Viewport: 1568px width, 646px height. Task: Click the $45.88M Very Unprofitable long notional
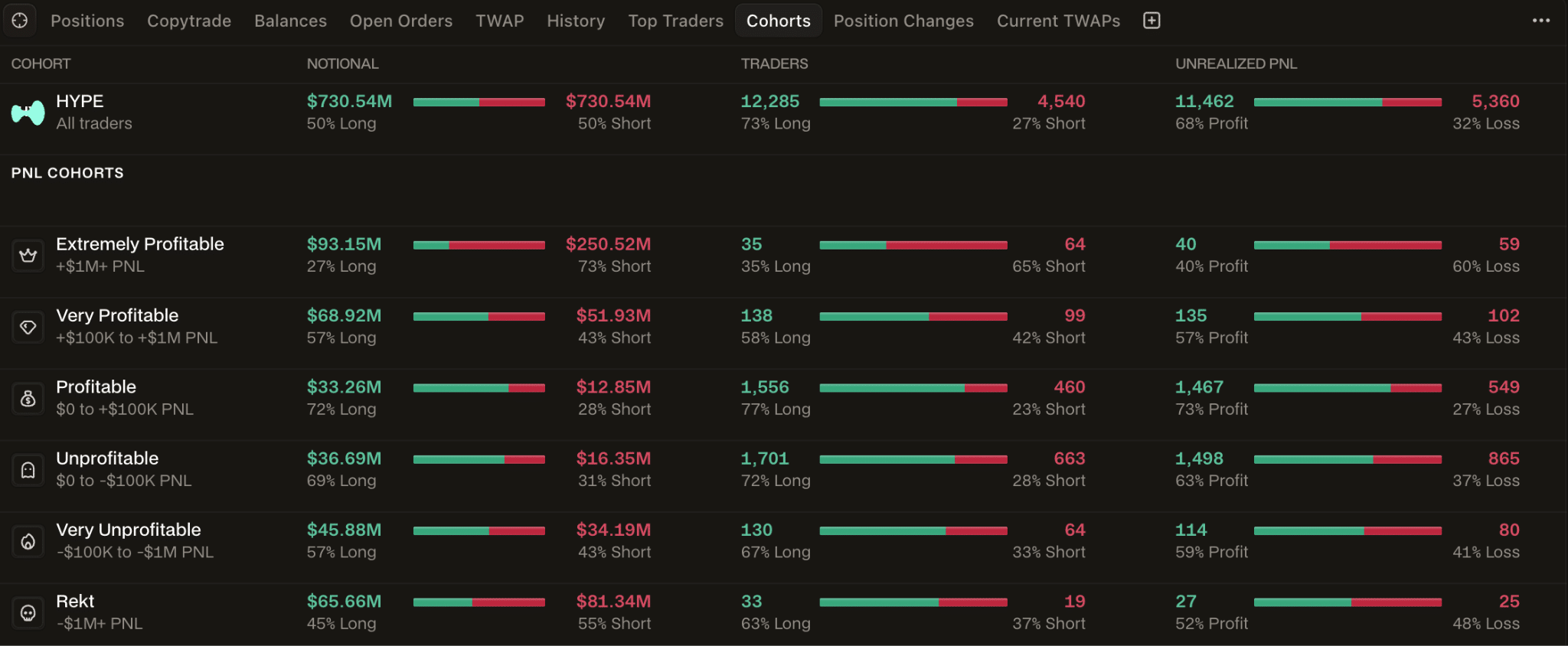(x=345, y=530)
